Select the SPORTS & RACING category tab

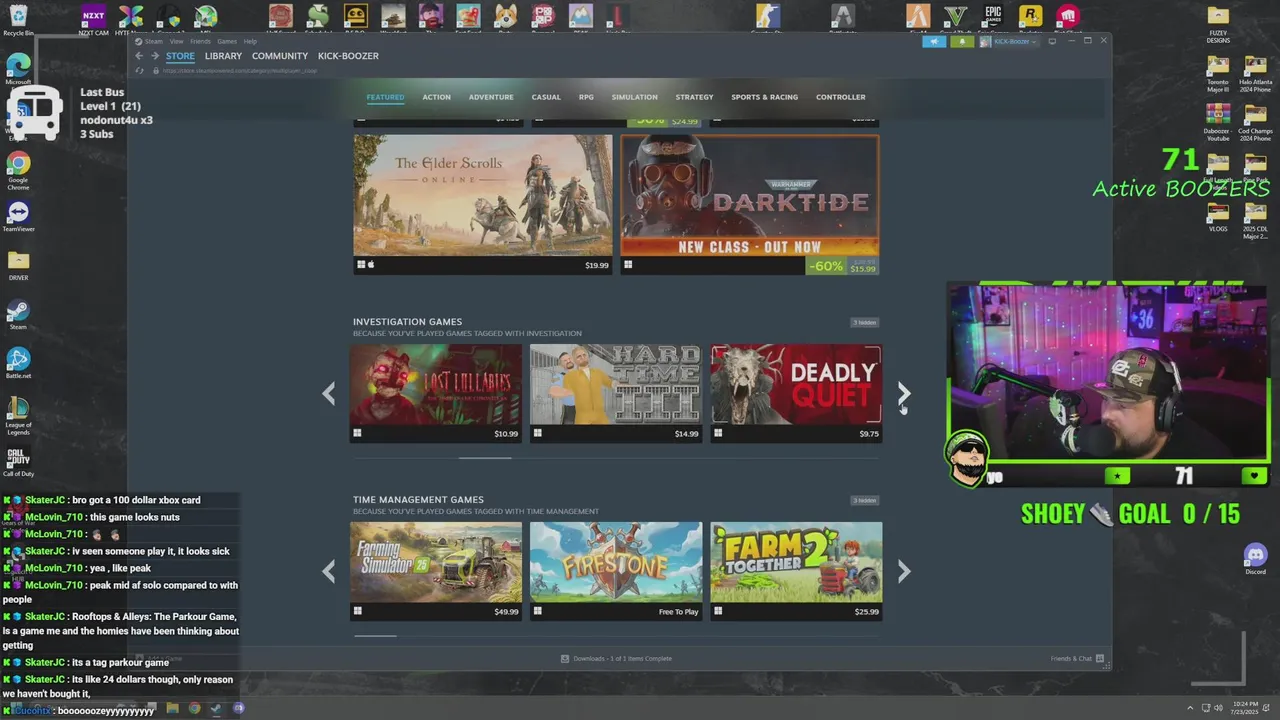764,97
